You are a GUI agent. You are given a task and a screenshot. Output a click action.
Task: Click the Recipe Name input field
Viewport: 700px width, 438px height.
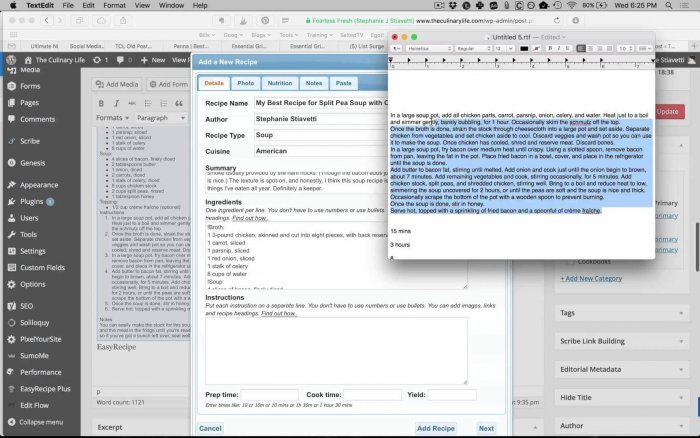321,103
